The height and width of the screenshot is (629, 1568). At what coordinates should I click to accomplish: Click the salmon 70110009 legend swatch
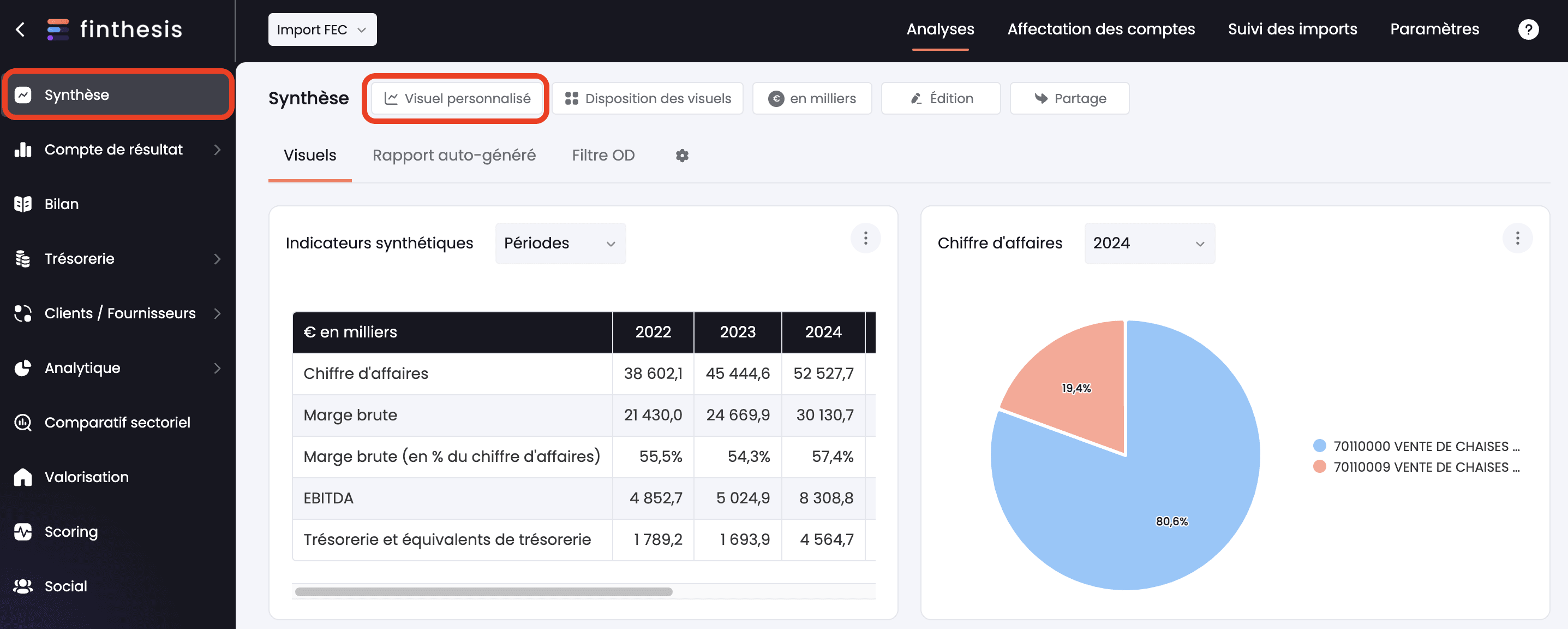coord(1319,467)
